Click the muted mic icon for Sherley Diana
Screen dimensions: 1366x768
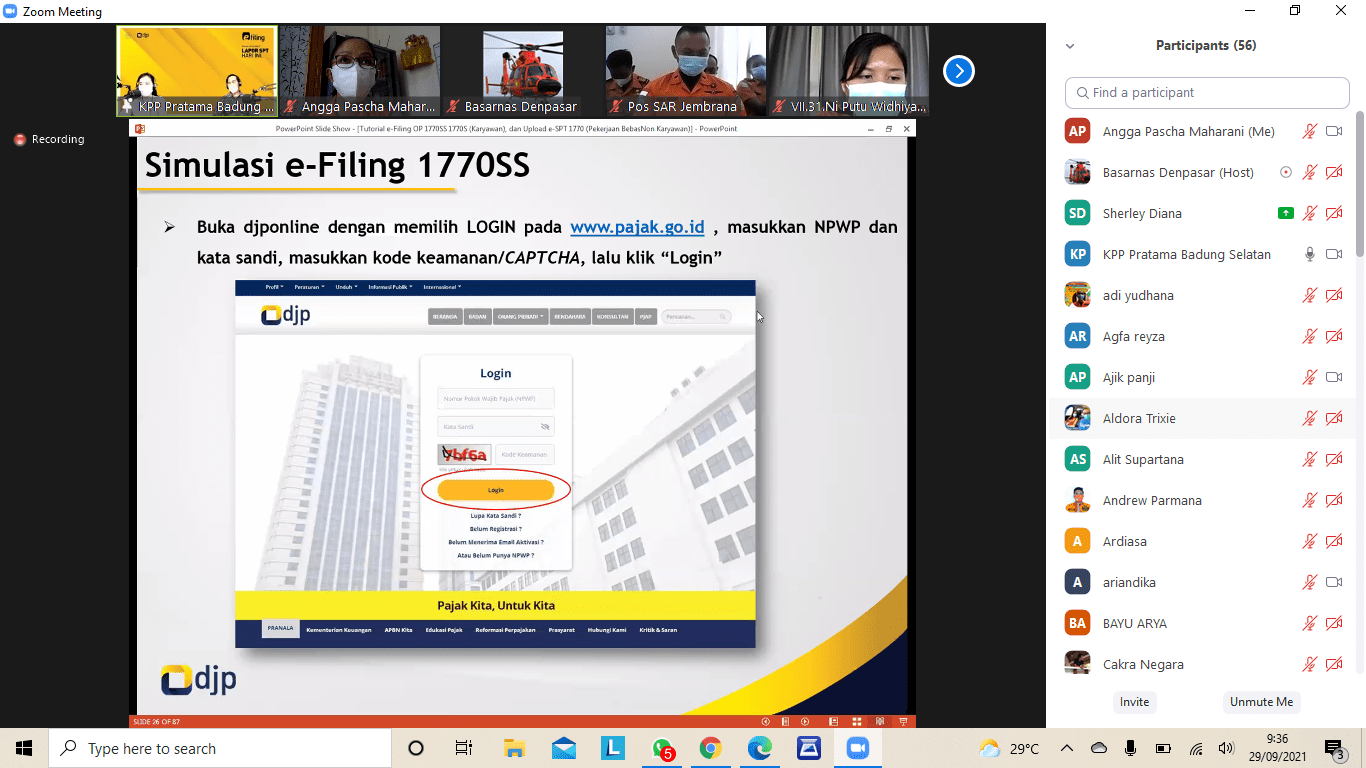[x=1309, y=213]
